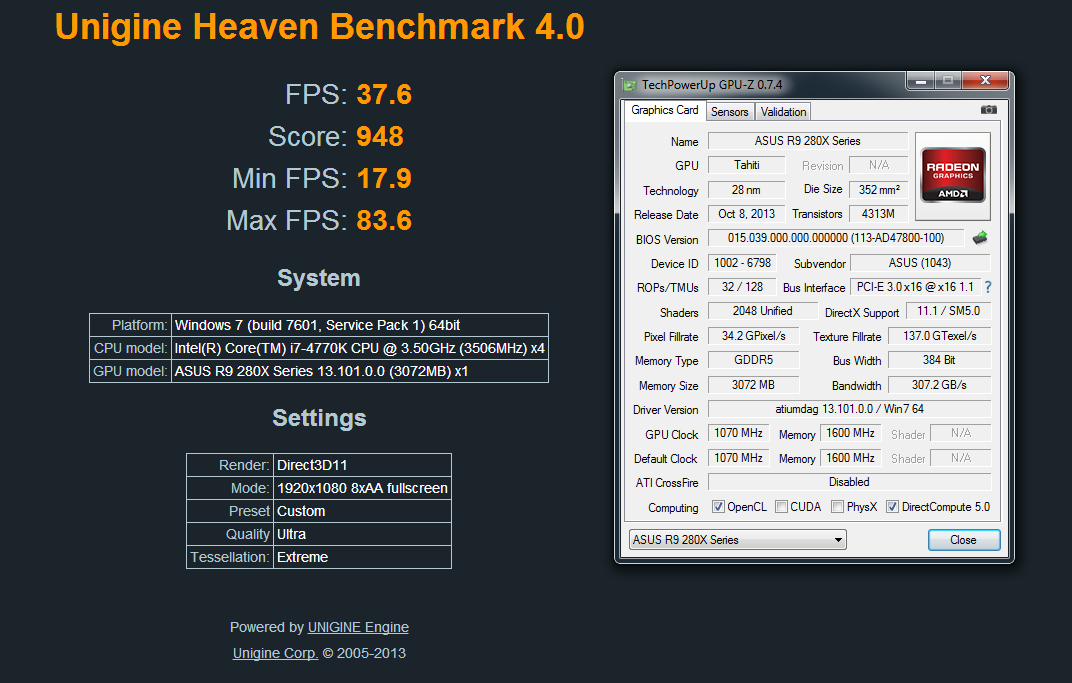
Task: Click the DirectX Support field 11.1 / SM5.0
Action: point(948,311)
